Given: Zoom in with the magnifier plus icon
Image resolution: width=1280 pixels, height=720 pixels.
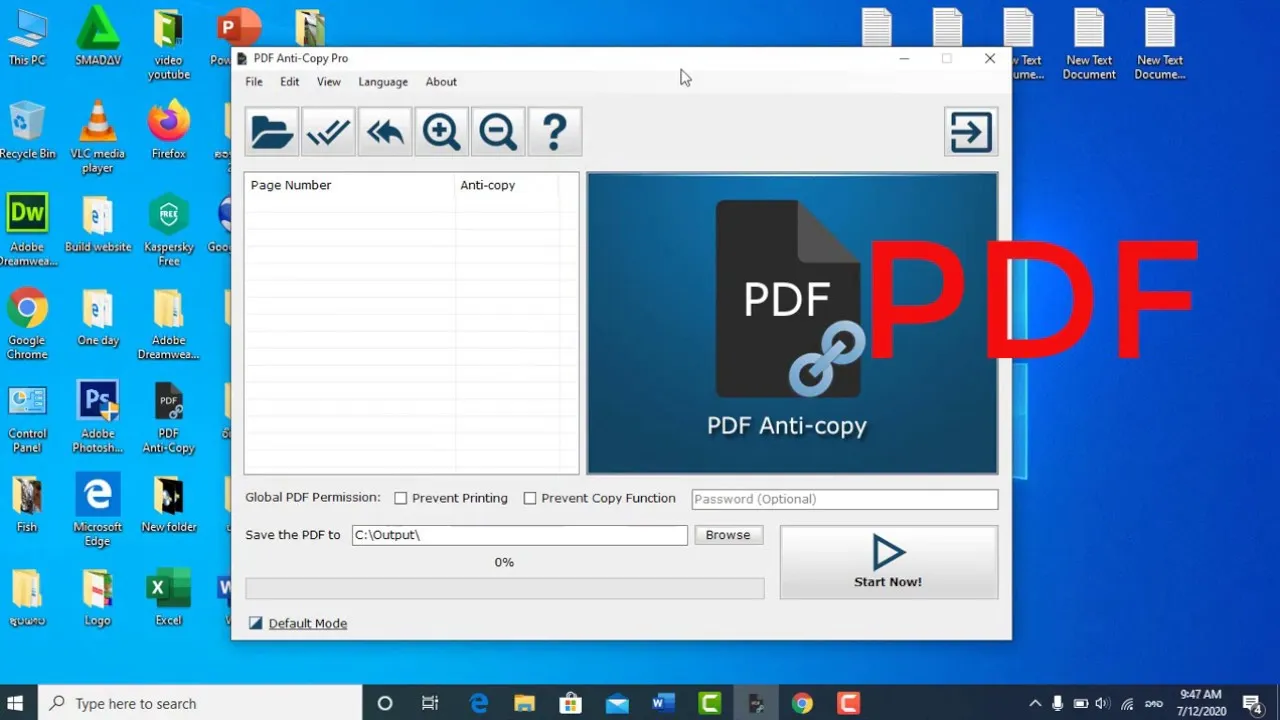Looking at the screenshot, I should (x=441, y=132).
